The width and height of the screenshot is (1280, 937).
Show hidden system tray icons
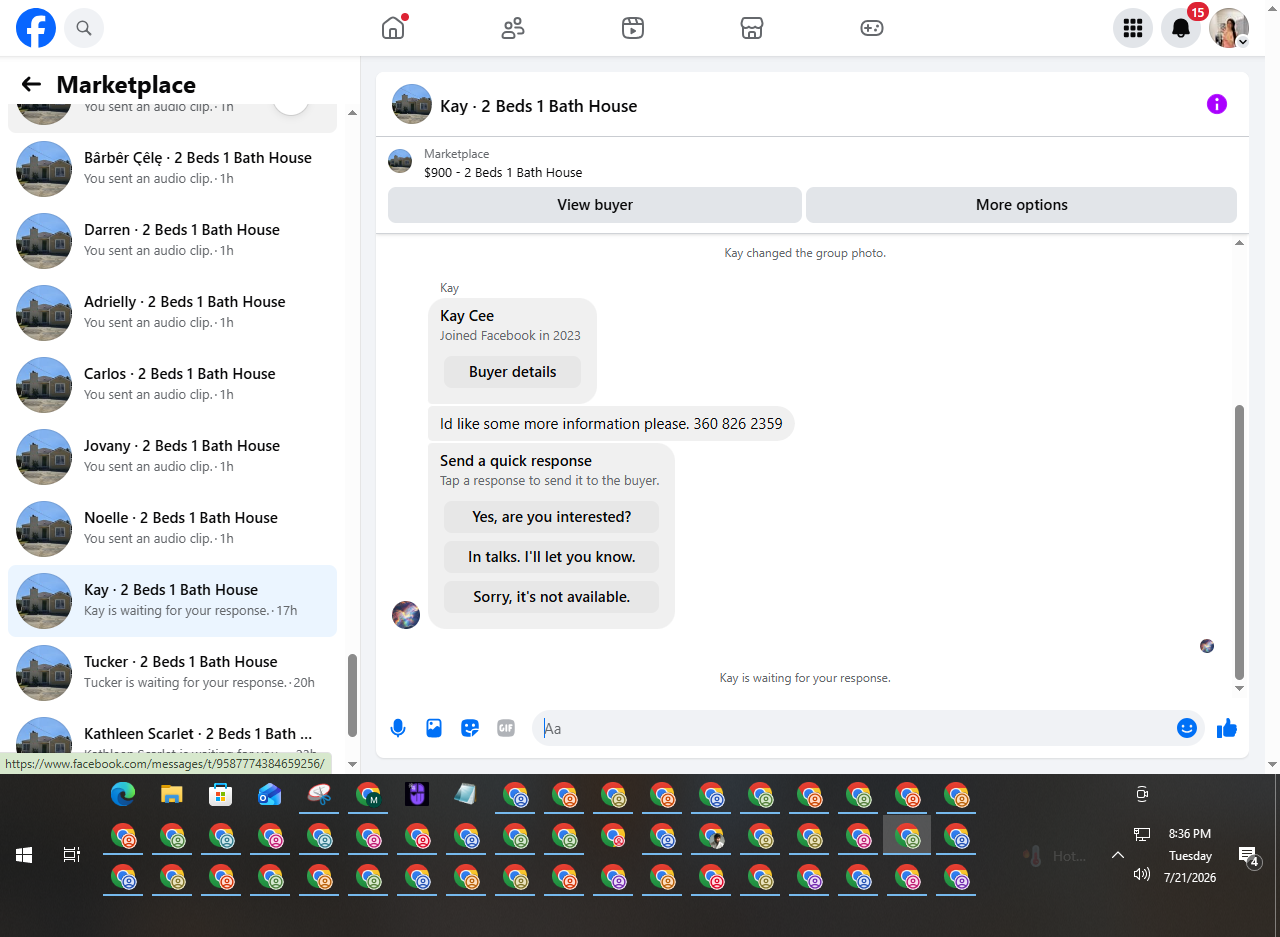(1118, 855)
